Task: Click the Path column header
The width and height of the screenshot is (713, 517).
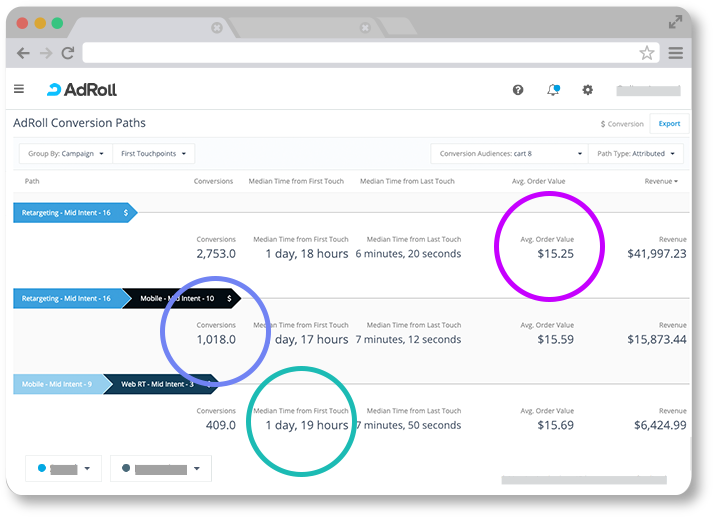Action: click(32, 181)
